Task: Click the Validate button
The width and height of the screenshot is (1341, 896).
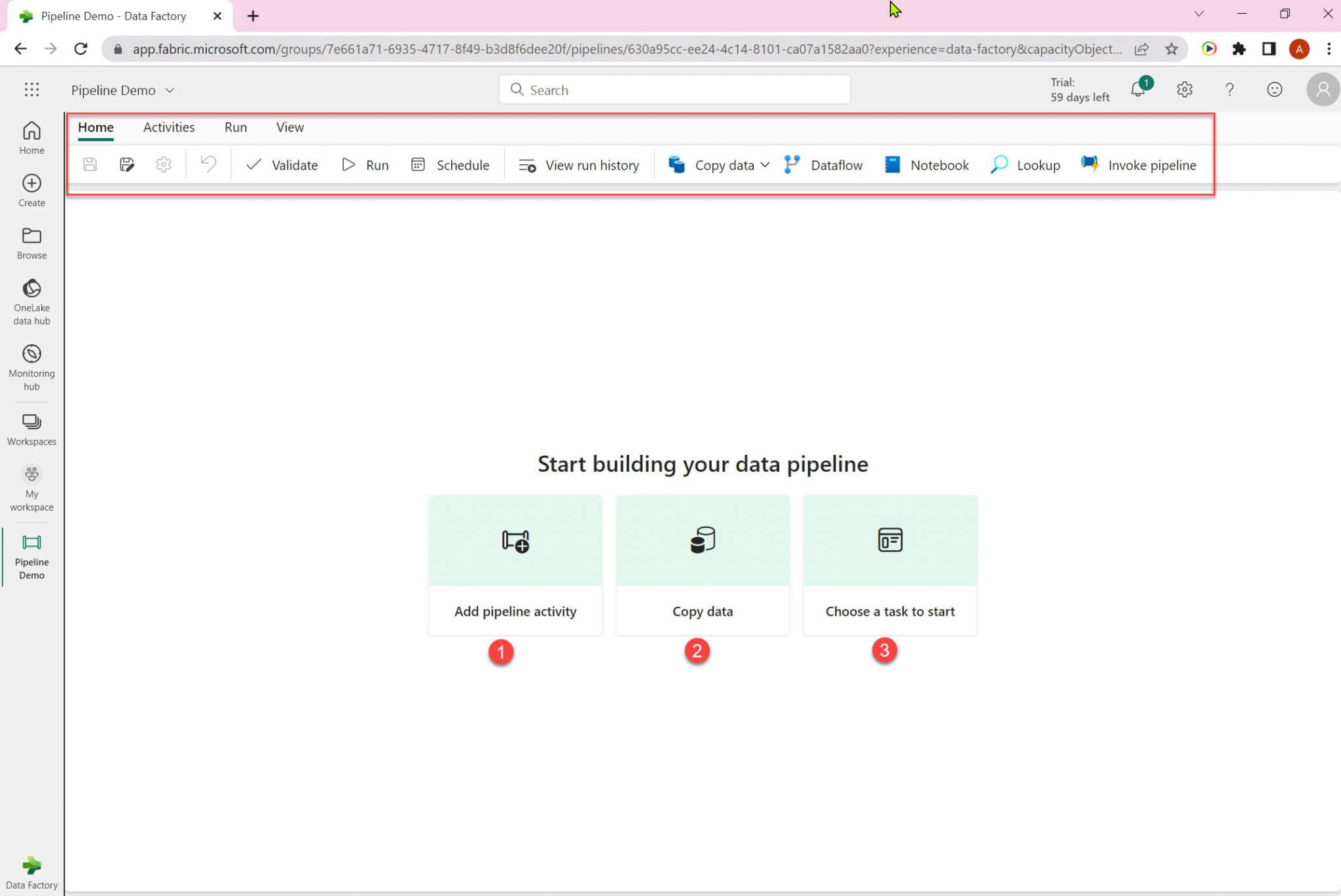Action: 282,165
